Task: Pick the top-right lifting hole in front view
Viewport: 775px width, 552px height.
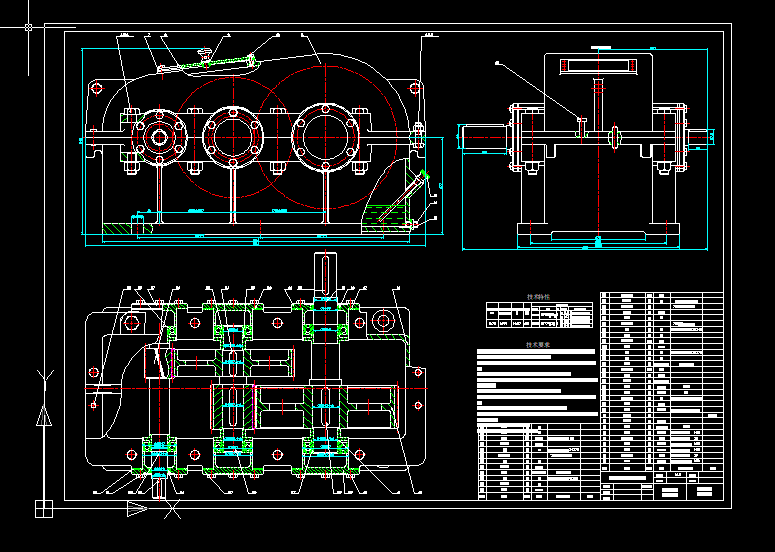Action: 414,89
